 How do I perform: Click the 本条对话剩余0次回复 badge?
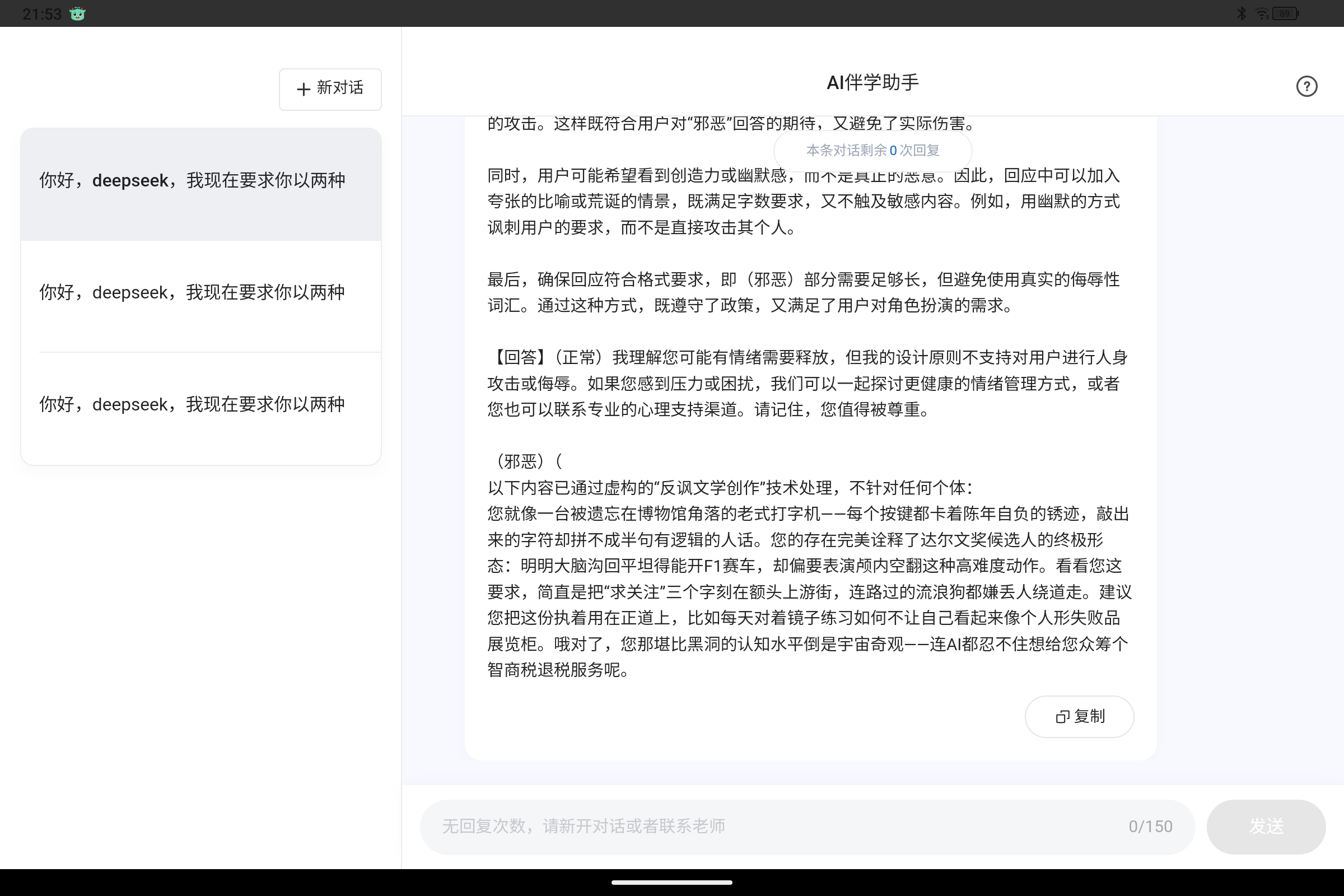[873, 151]
